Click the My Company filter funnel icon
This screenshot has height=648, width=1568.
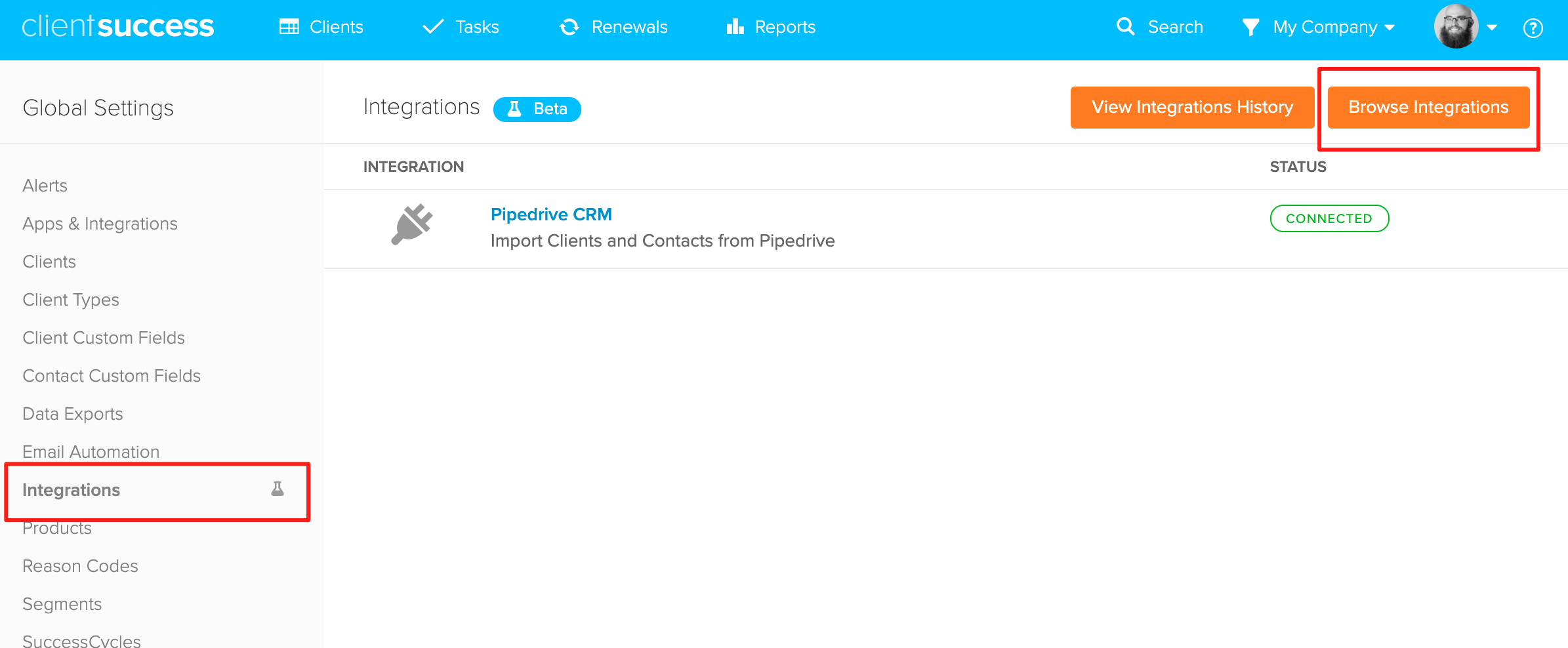(x=1250, y=28)
